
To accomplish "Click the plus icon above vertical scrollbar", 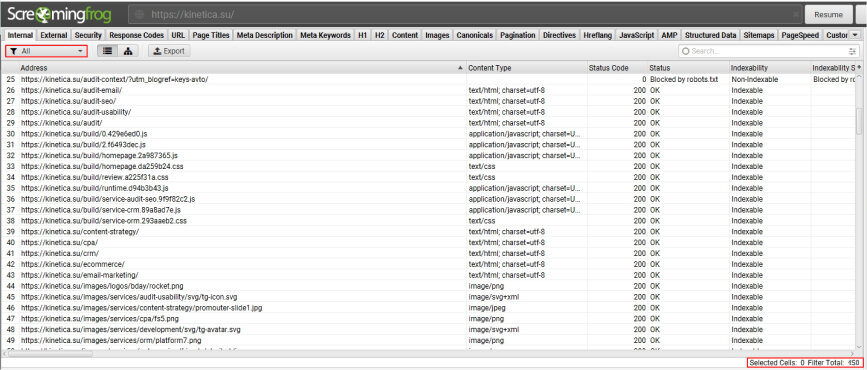I will pyautogui.click(x=859, y=67).
